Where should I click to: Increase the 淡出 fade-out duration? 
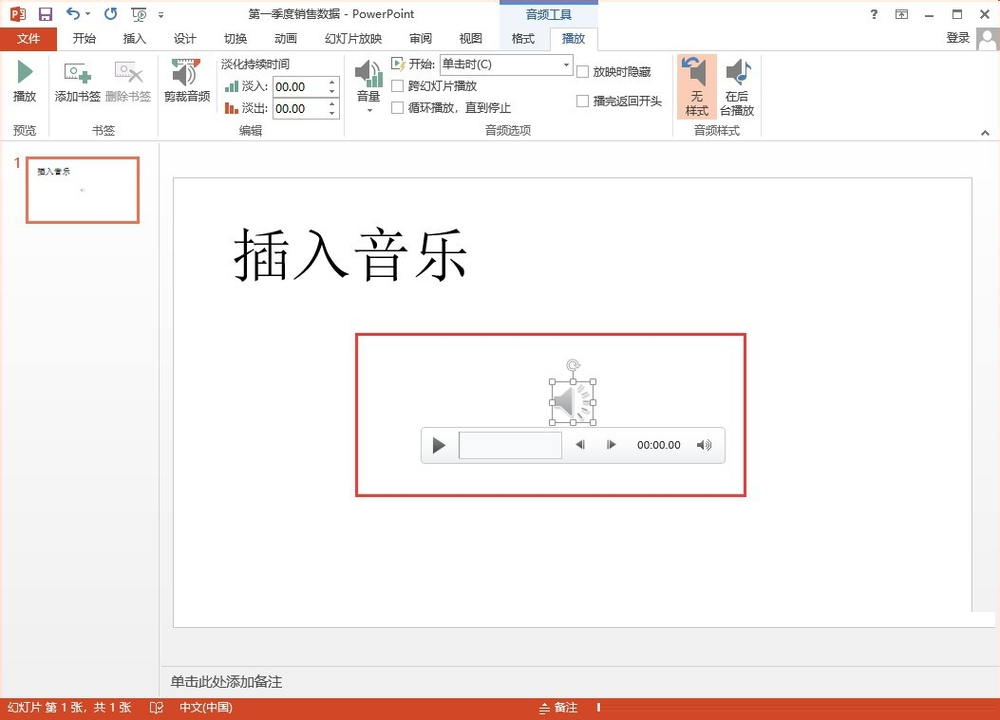332,103
